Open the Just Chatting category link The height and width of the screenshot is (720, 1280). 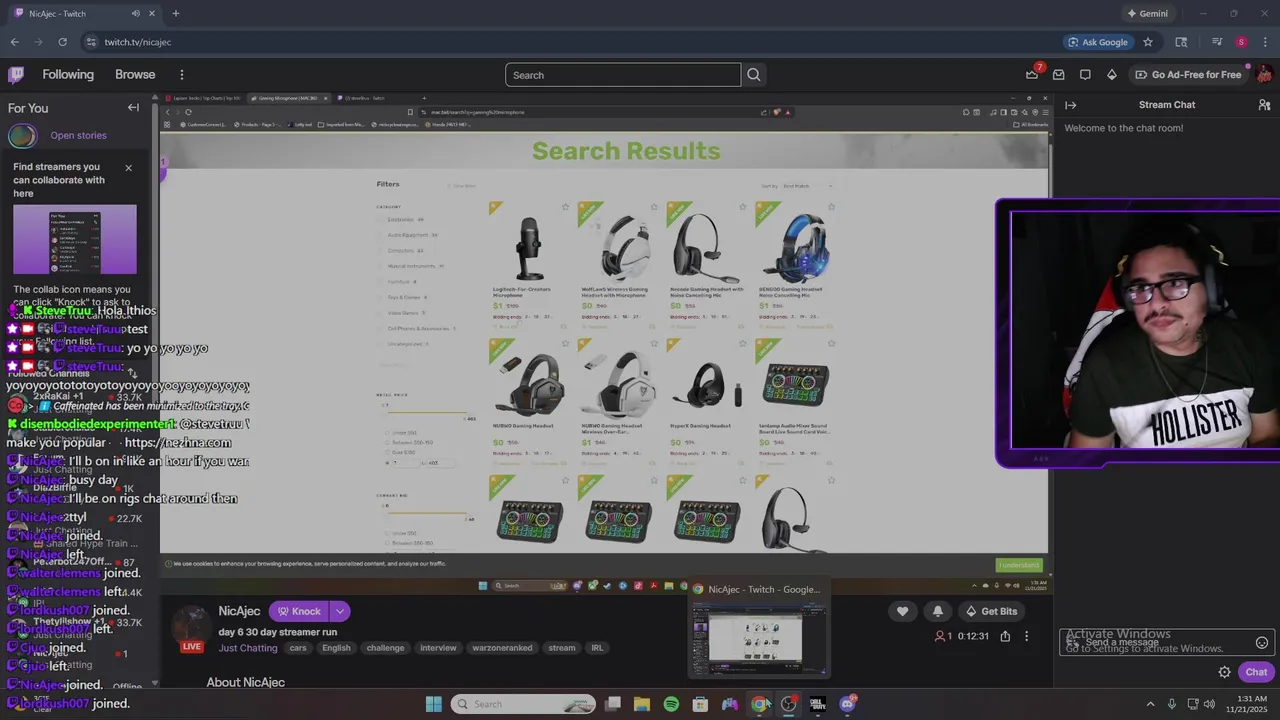point(248,647)
